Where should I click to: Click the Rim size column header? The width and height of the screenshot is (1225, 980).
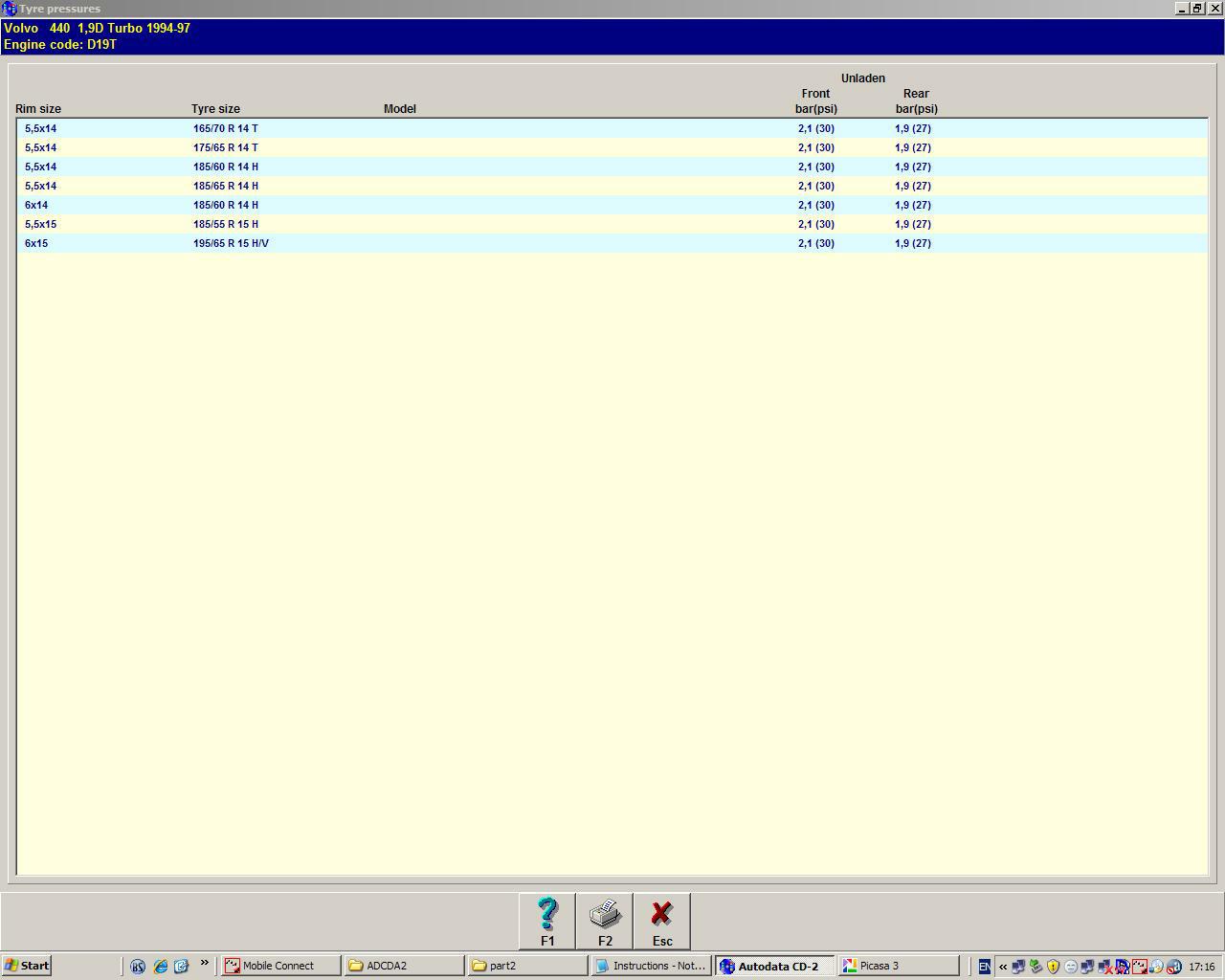pyautogui.click(x=38, y=109)
